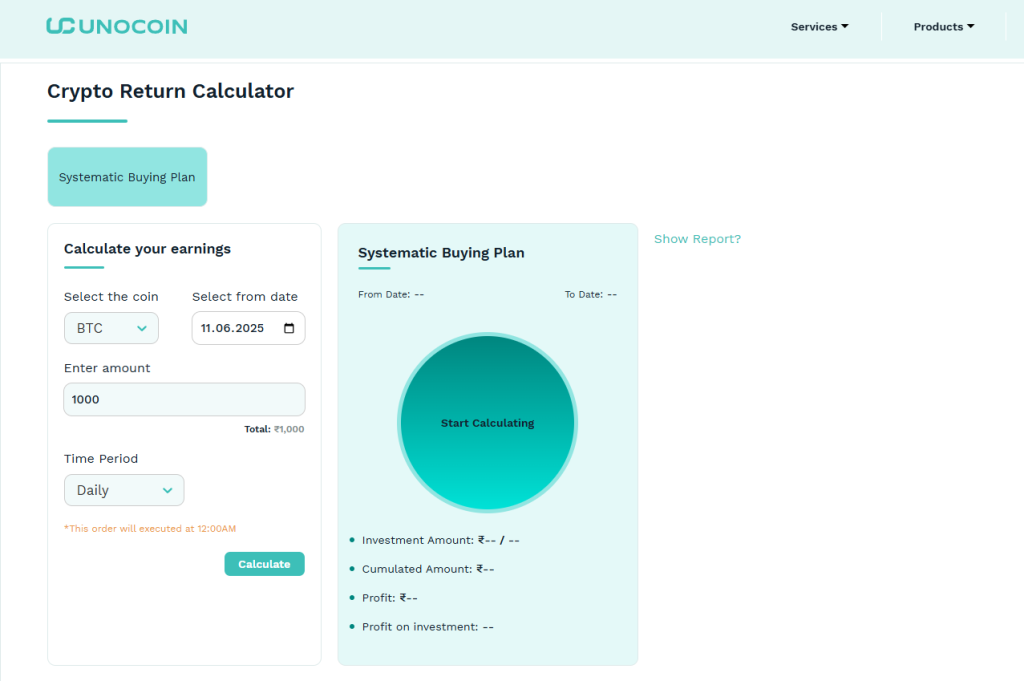Select the Systematic Buying Plan tab

click(127, 177)
